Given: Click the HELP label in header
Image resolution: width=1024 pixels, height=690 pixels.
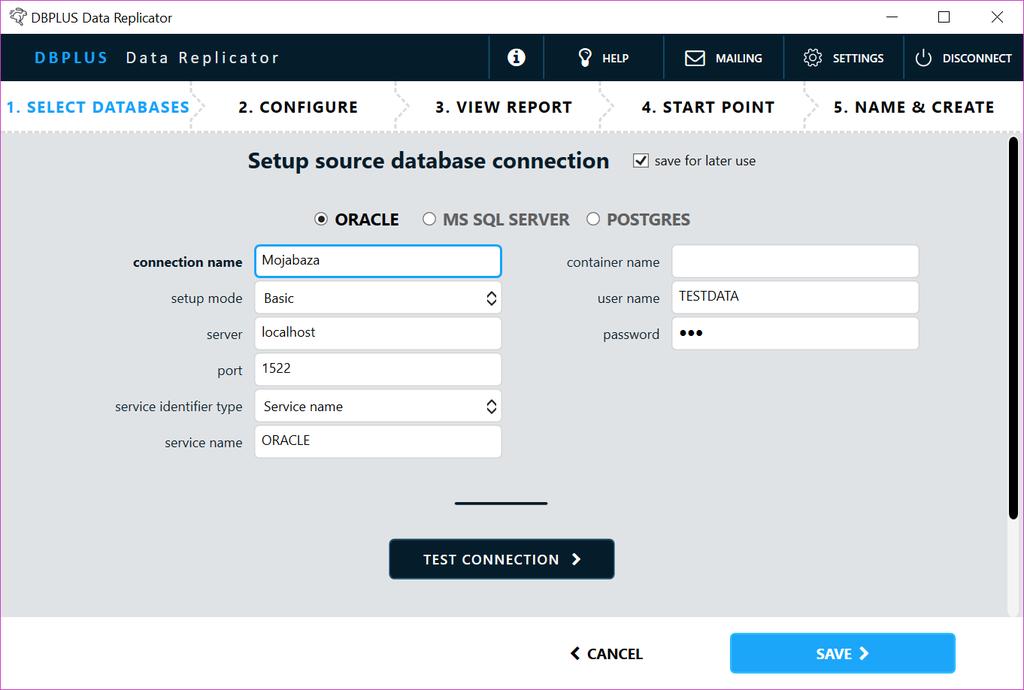Looking at the screenshot, I should pyautogui.click(x=615, y=58).
